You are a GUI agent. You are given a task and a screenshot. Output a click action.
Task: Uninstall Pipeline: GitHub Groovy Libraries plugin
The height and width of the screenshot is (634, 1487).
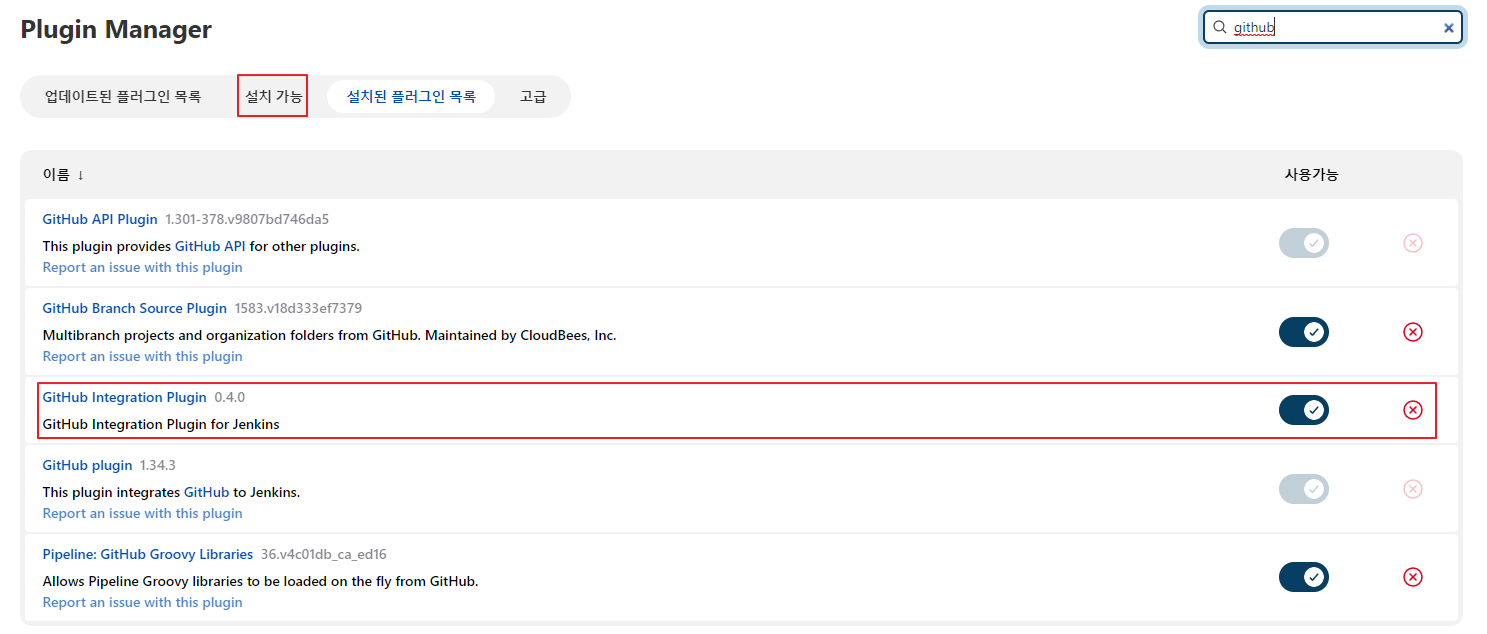[x=1412, y=577]
